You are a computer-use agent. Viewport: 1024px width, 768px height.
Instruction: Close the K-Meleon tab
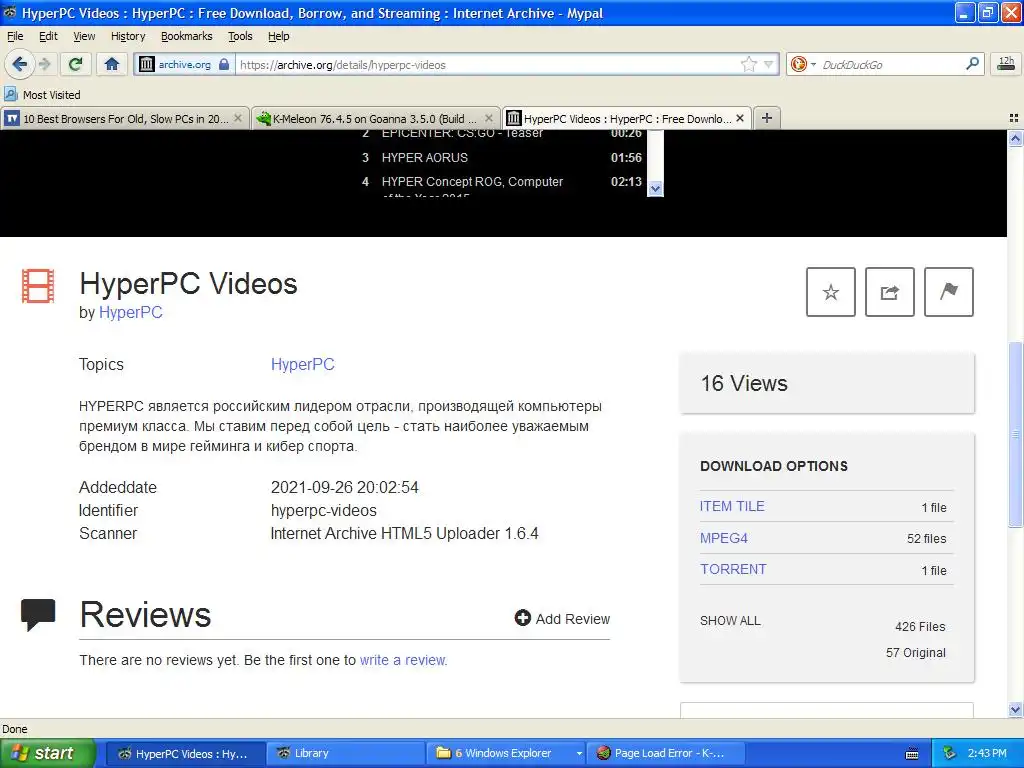click(488, 118)
